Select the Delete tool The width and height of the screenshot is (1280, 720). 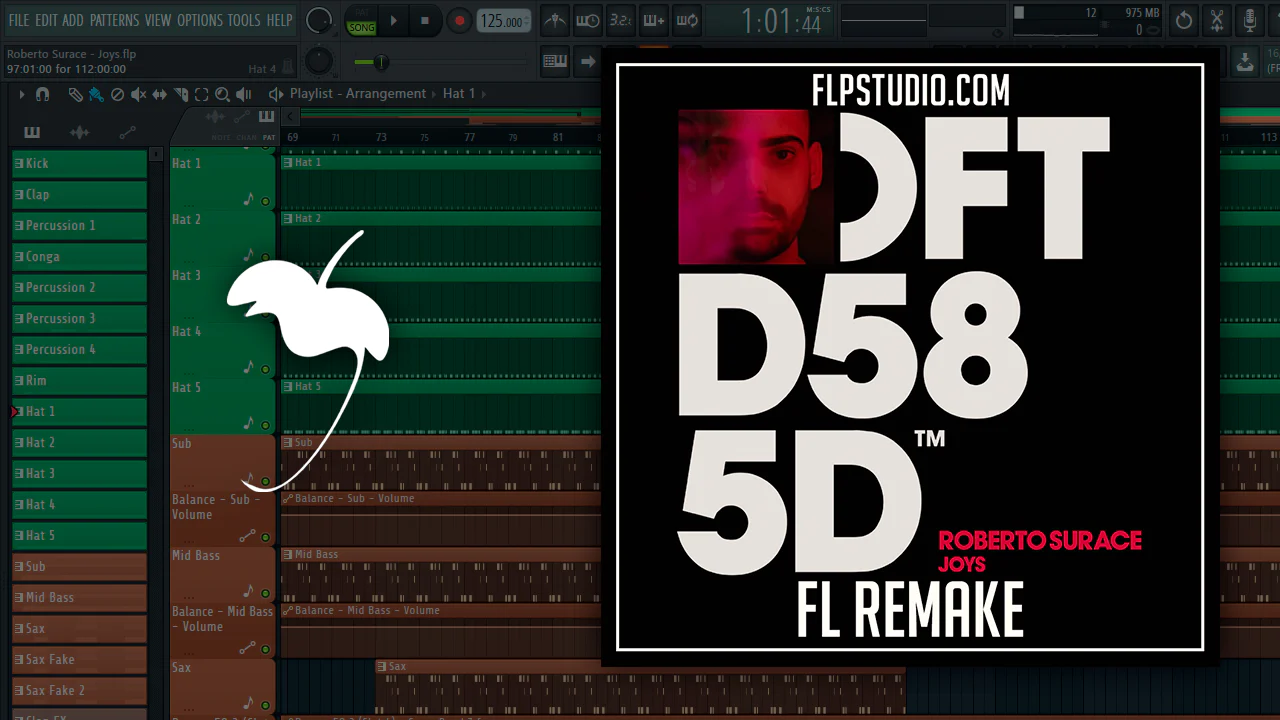coord(117,94)
